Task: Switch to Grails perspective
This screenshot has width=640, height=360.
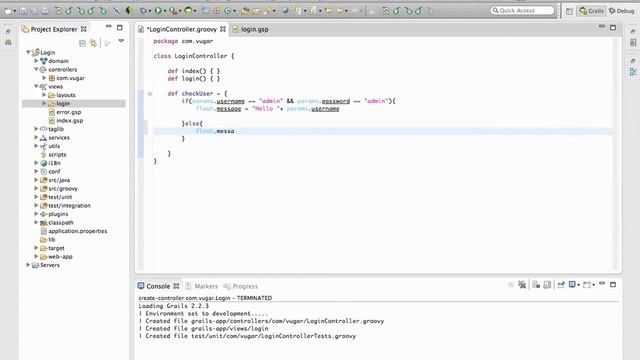Action: pos(591,11)
